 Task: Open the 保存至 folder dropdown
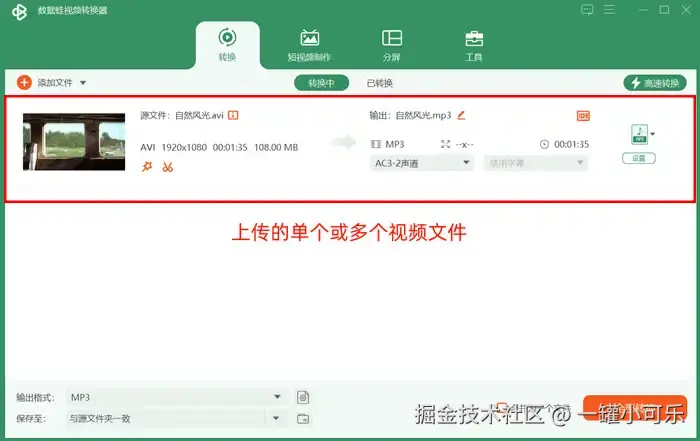(176, 419)
